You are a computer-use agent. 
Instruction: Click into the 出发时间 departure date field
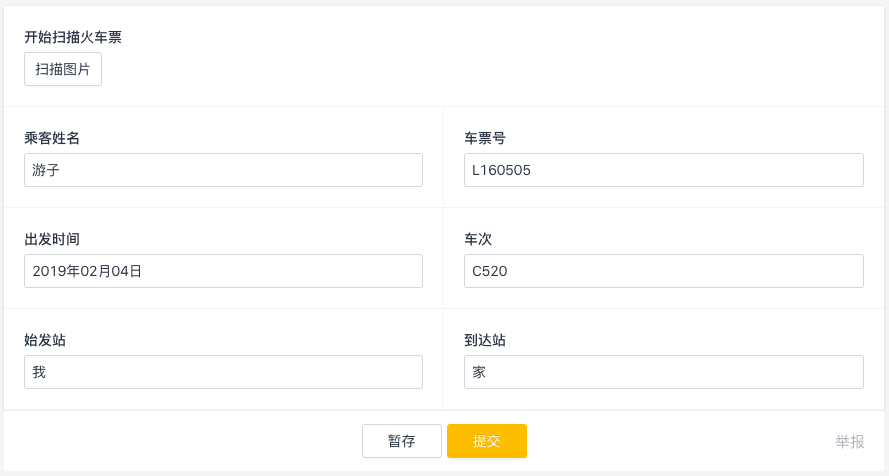coord(223,271)
